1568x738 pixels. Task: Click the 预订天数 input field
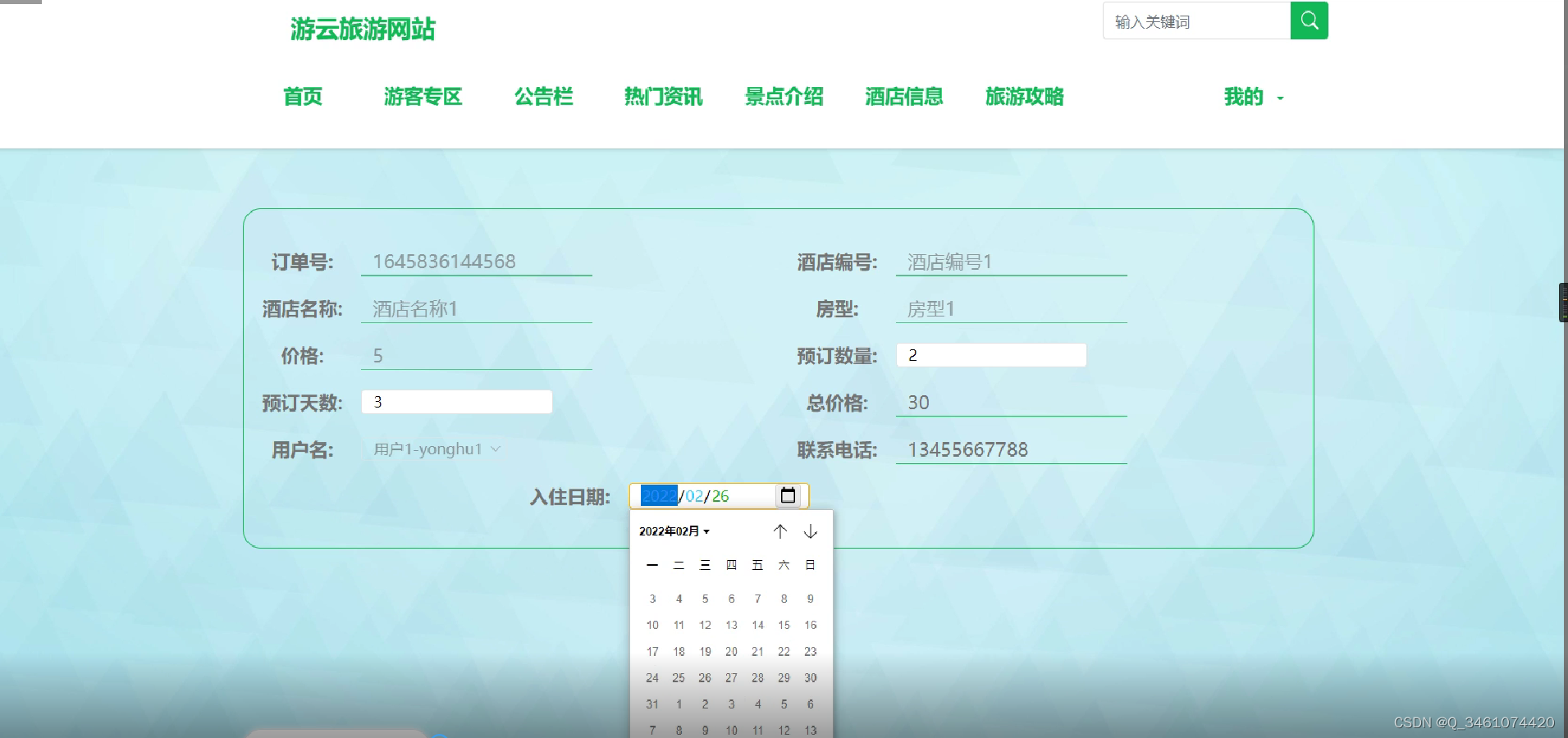[x=457, y=402]
